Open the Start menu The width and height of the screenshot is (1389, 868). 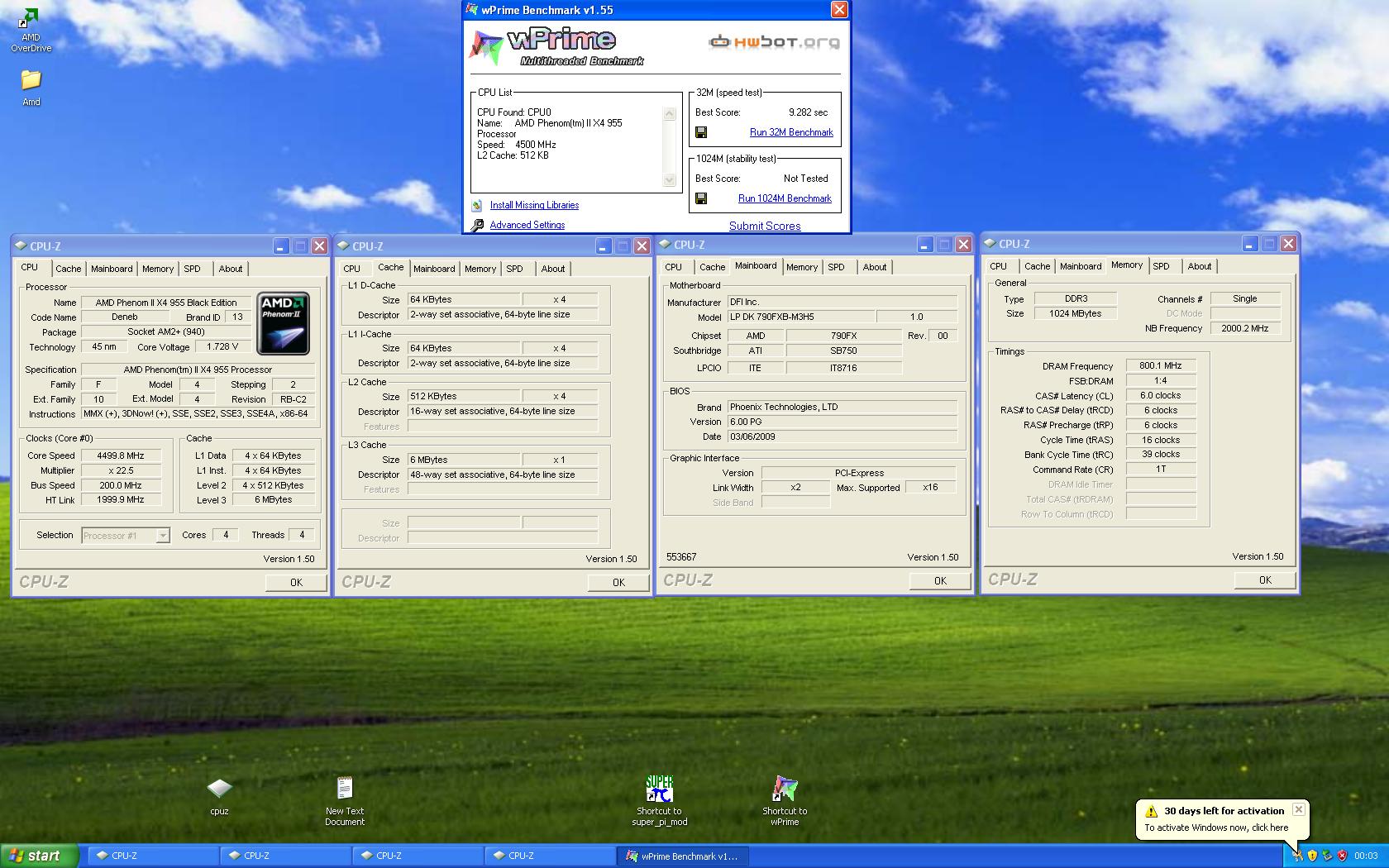(39, 856)
